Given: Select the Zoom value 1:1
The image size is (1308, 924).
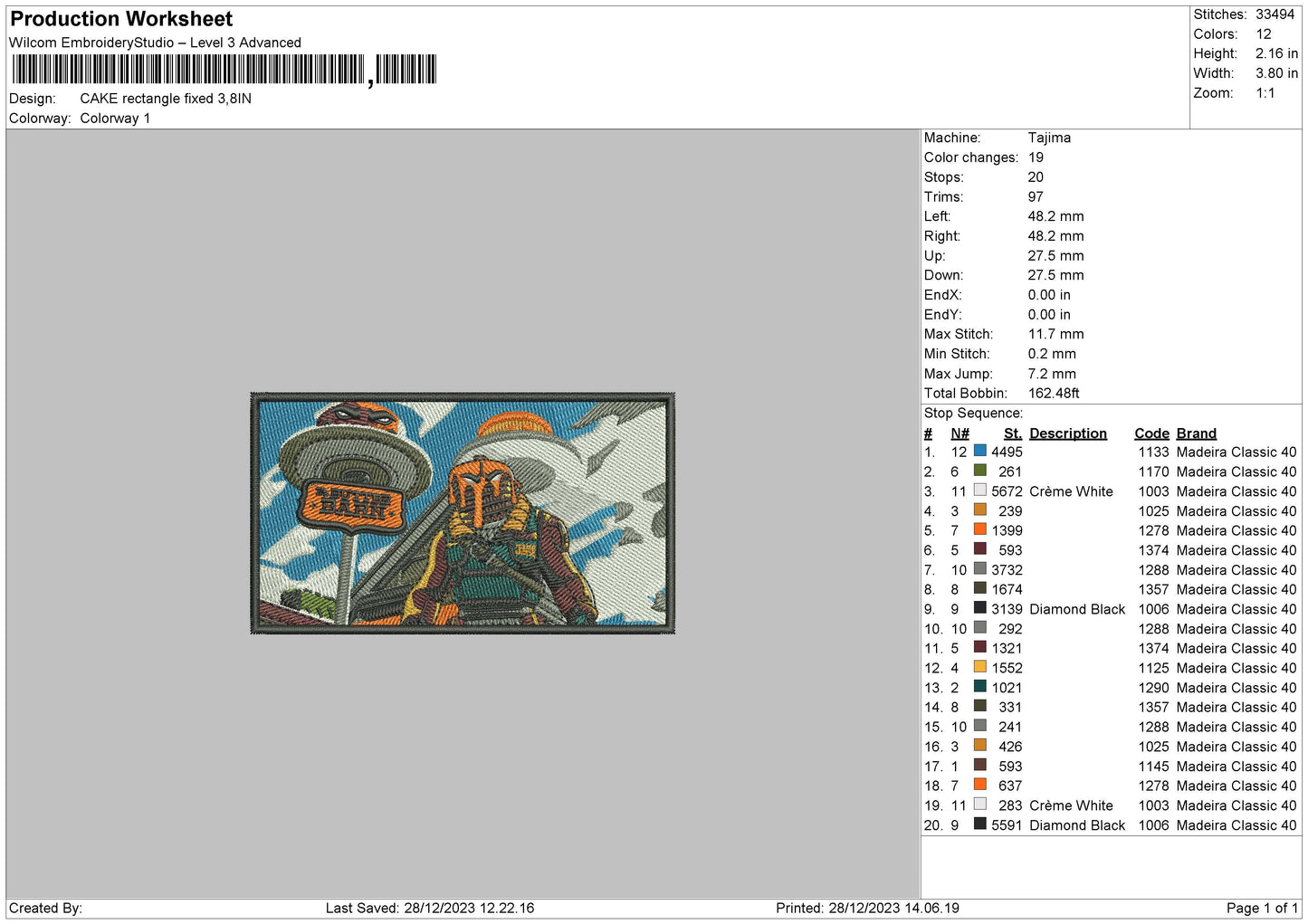Looking at the screenshot, I should click(x=1265, y=93).
